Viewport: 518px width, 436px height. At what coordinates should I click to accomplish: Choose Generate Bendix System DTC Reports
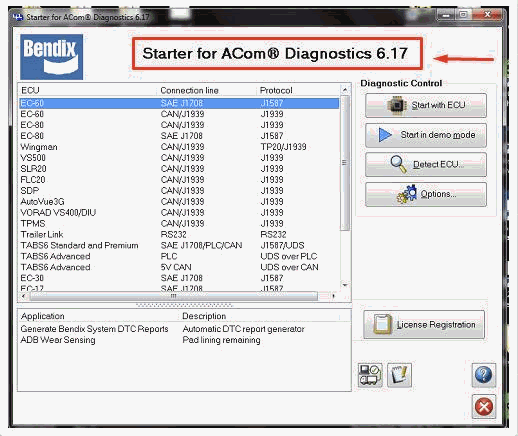point(94,329)
